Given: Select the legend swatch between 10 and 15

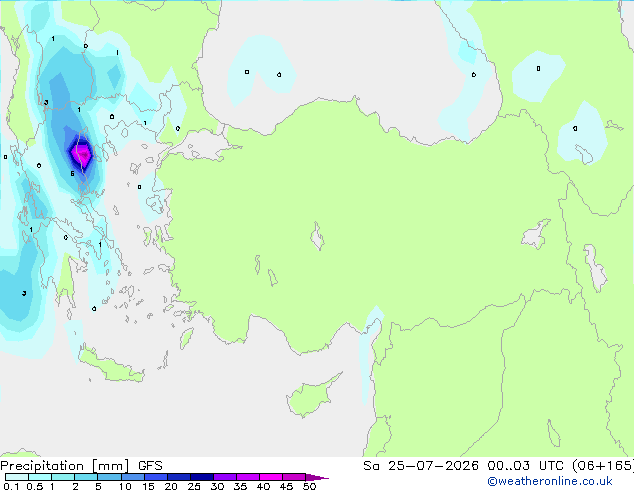Looking at the screenshot, I should point(132,477).
